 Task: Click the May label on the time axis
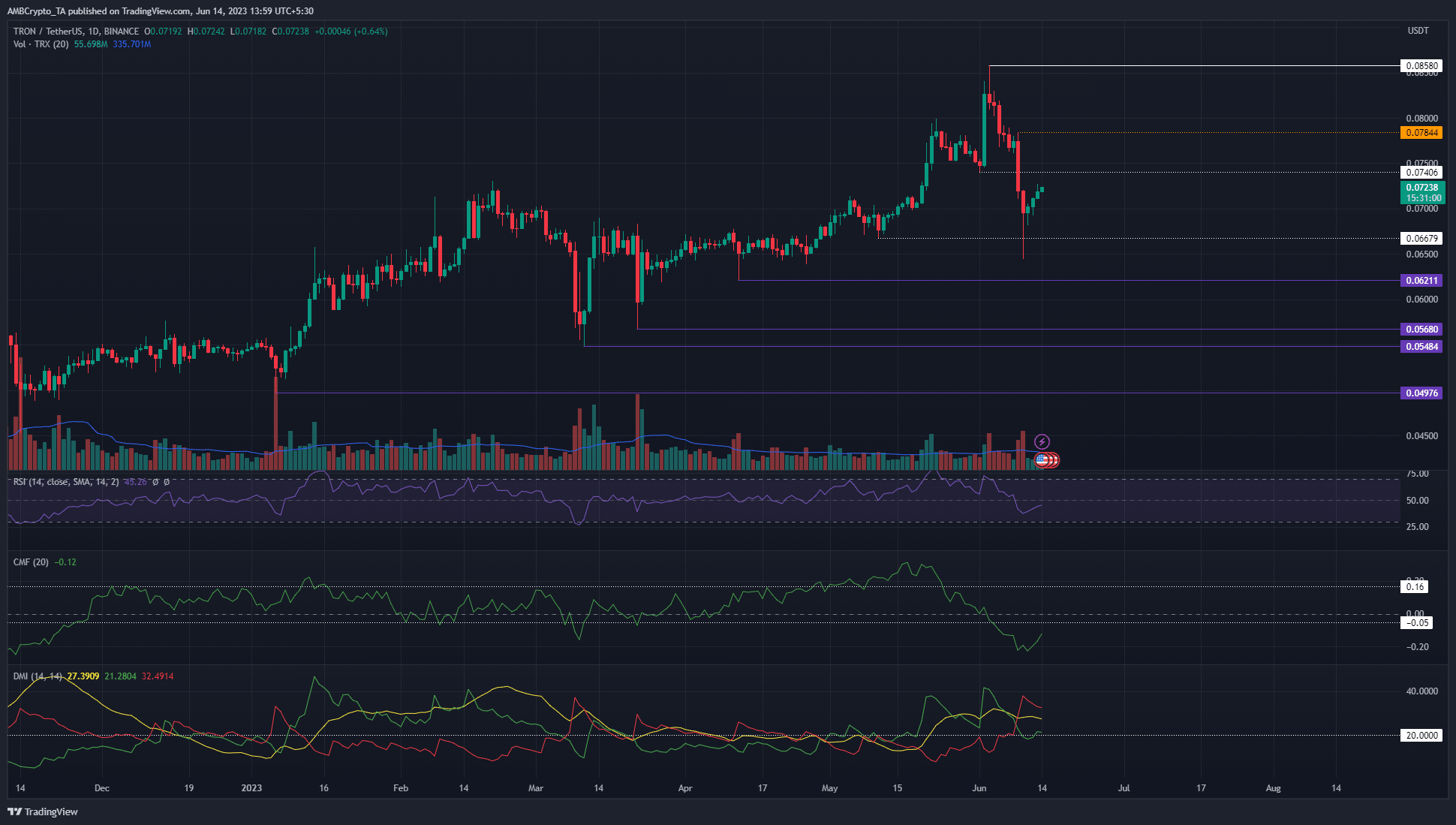point(829,788)
